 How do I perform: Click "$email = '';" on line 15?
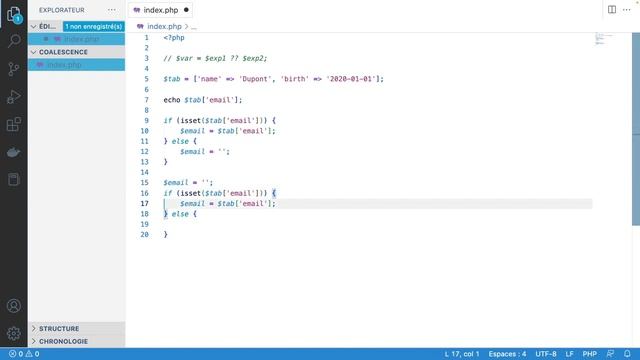(x=188, y=182)
